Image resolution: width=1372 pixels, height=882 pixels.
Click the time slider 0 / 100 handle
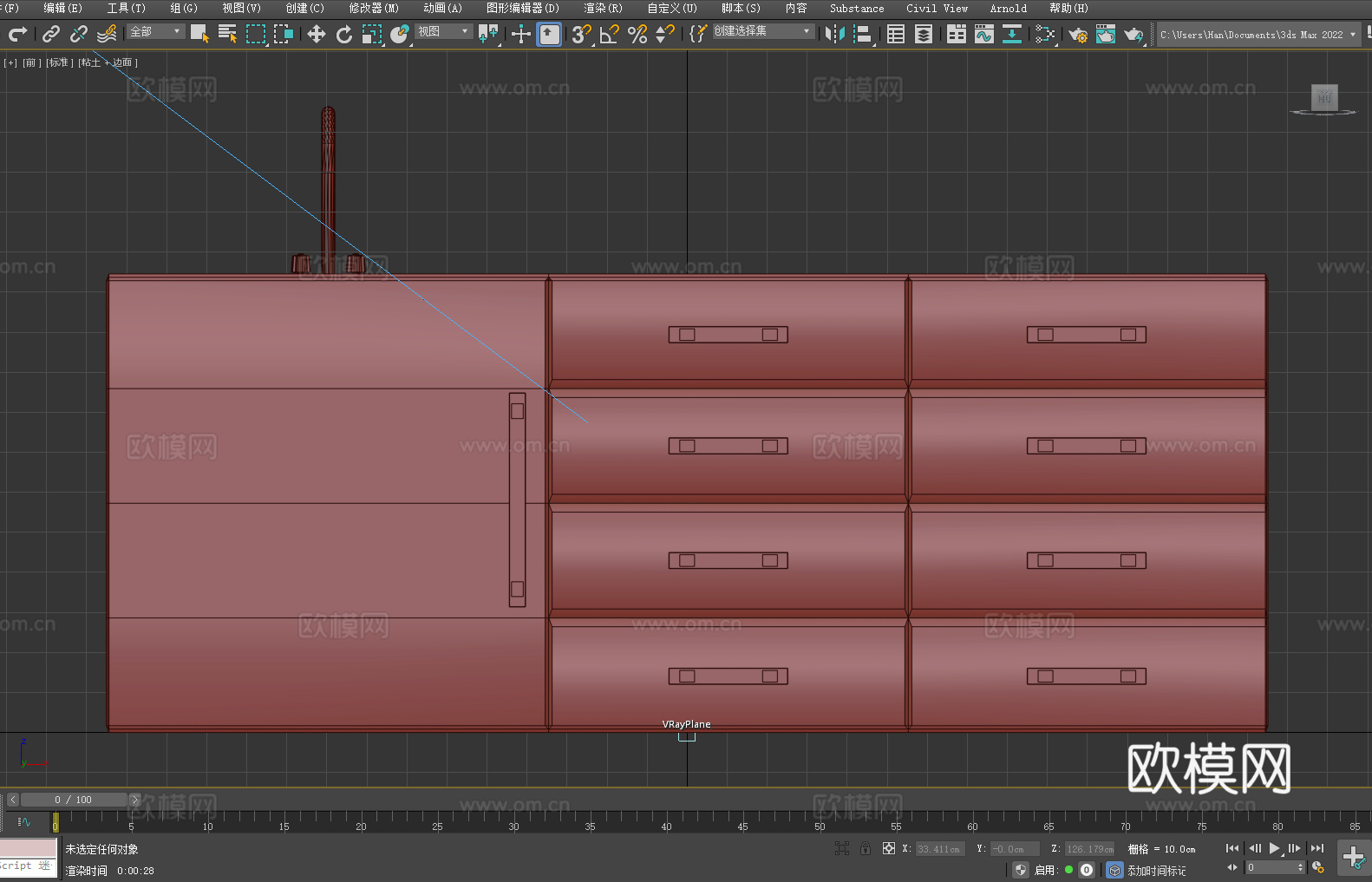point(74,800)
